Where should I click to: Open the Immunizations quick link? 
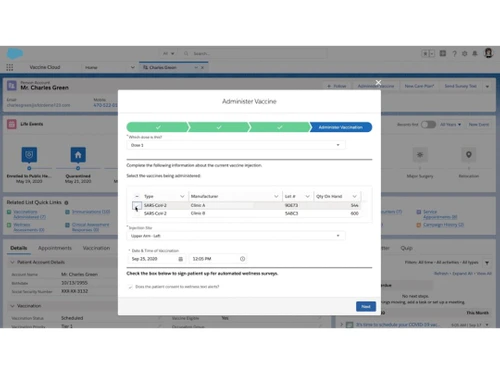(x=91, y=212)
